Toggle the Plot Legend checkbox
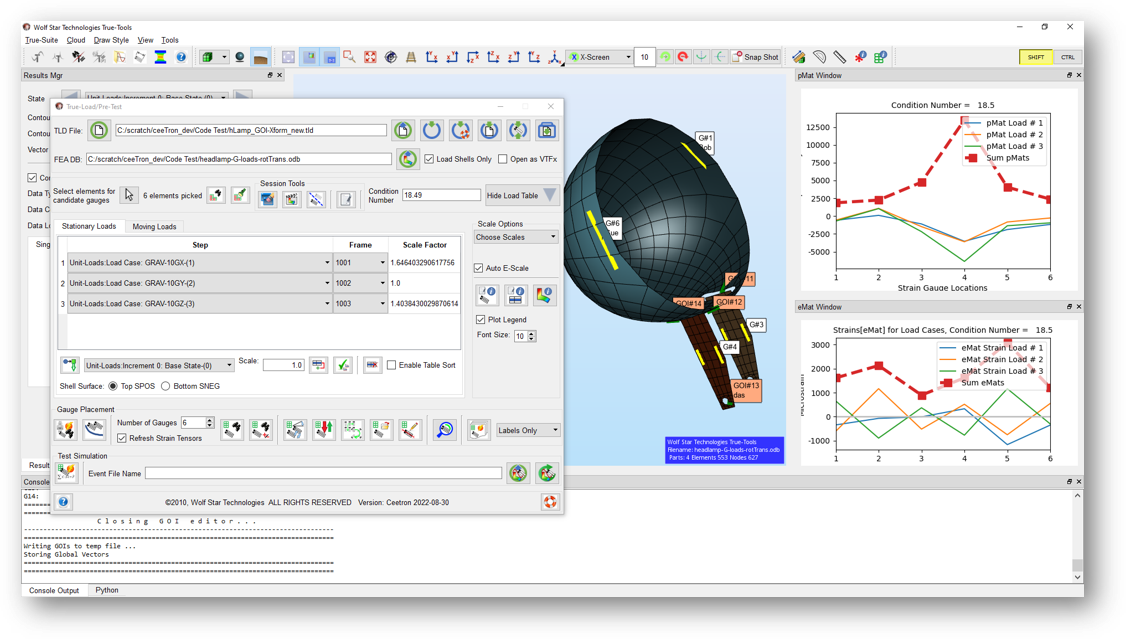 tap(480, 320)
